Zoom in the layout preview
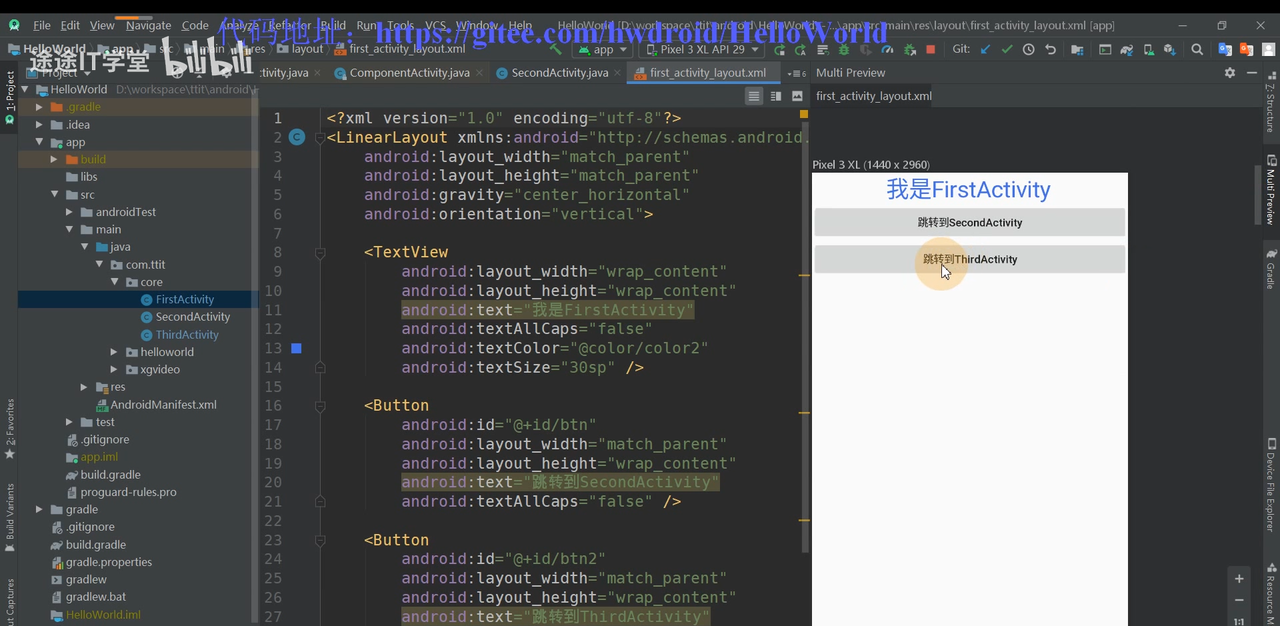This screenshot has width=1280, height=626. [x=1239, y=578]
